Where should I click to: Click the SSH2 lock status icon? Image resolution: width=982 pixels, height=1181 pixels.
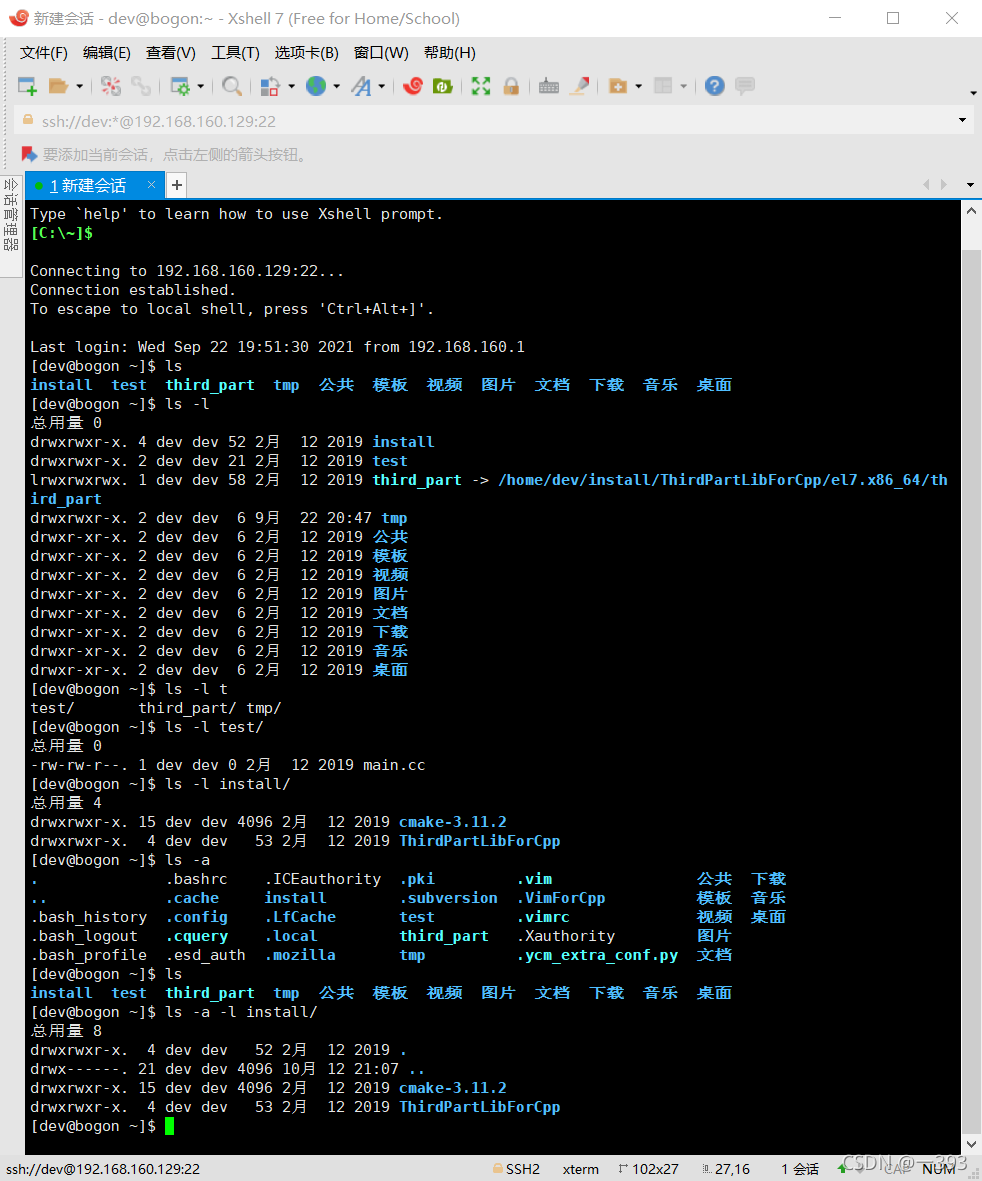[497, 1168]
